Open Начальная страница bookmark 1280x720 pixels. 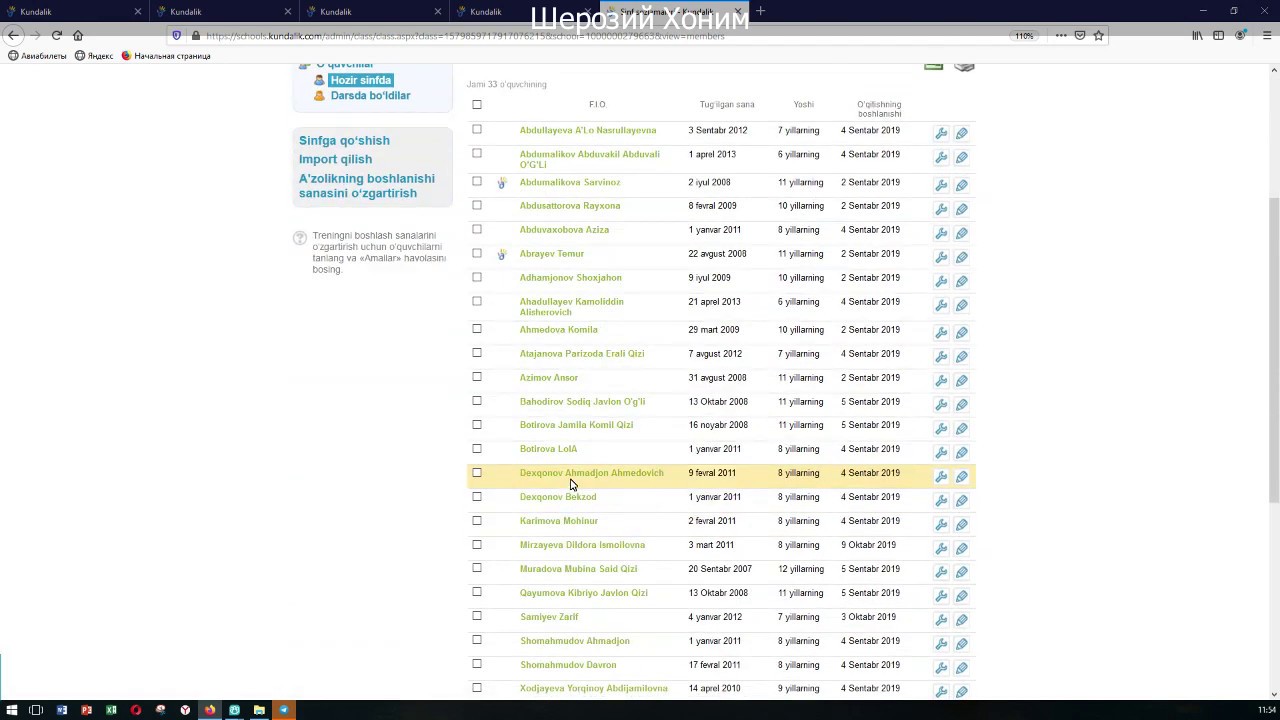point(166,56)
